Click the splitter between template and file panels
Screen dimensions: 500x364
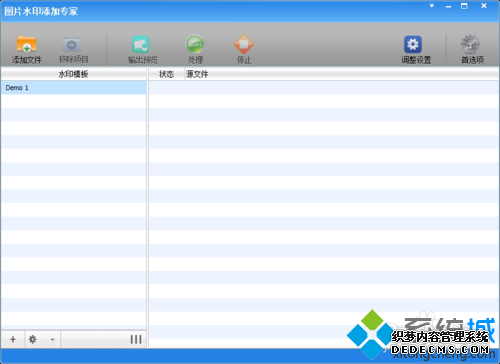pos(147,208)
